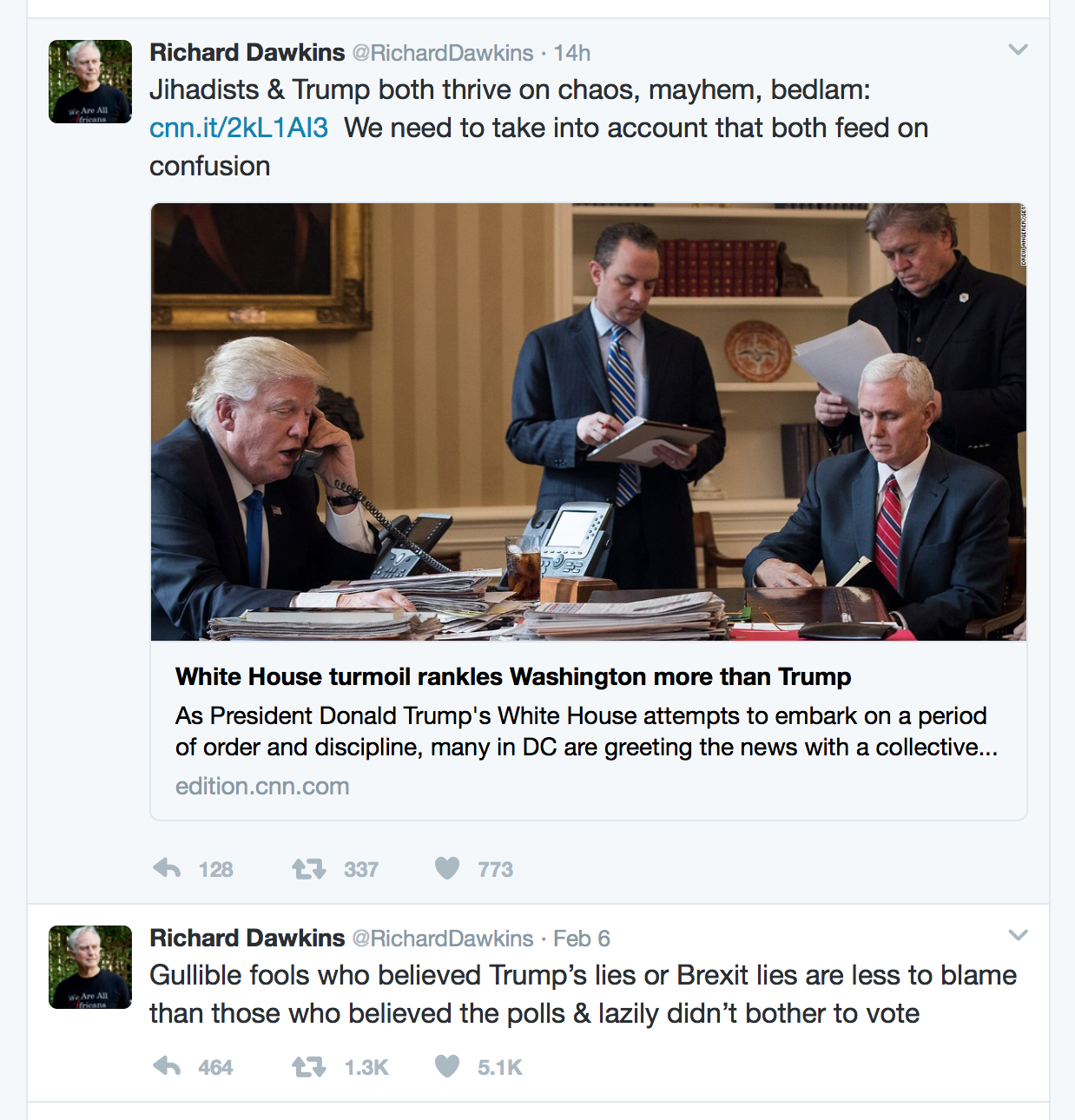Open the Feb 6 timestamp permalink

click(582, 939)
